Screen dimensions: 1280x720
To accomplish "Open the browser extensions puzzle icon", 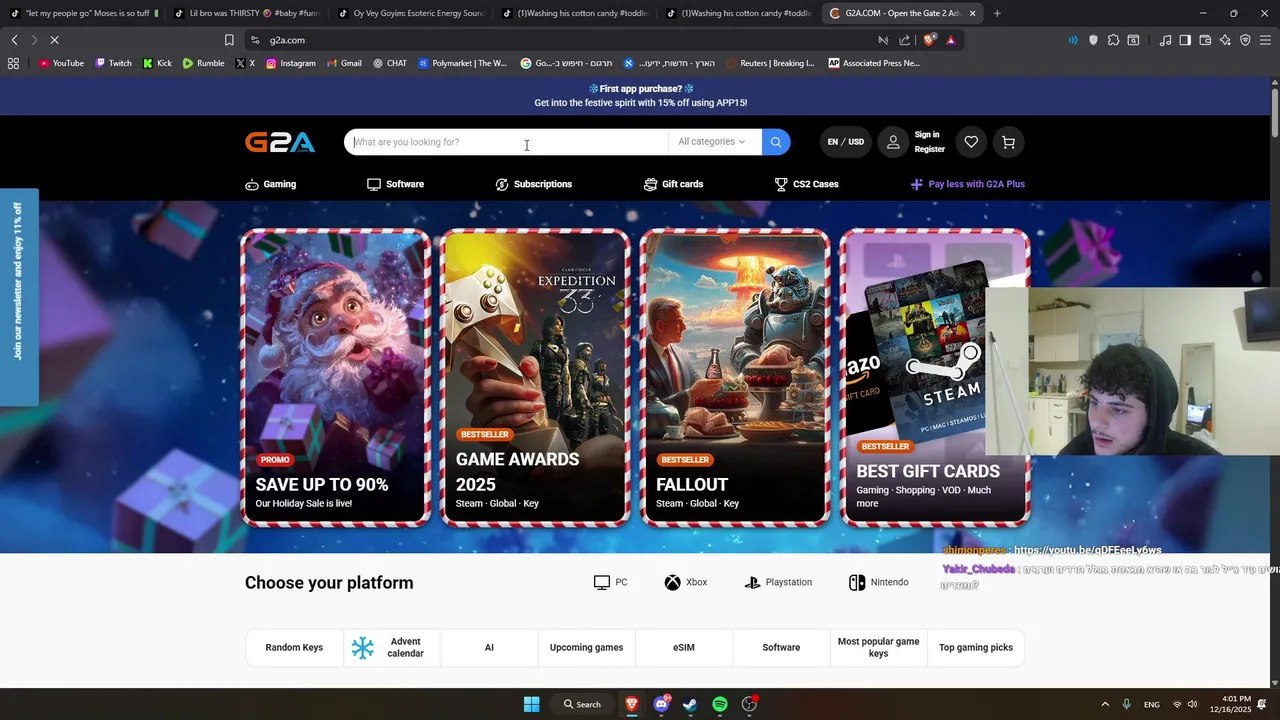I will tap(1113, 40).
